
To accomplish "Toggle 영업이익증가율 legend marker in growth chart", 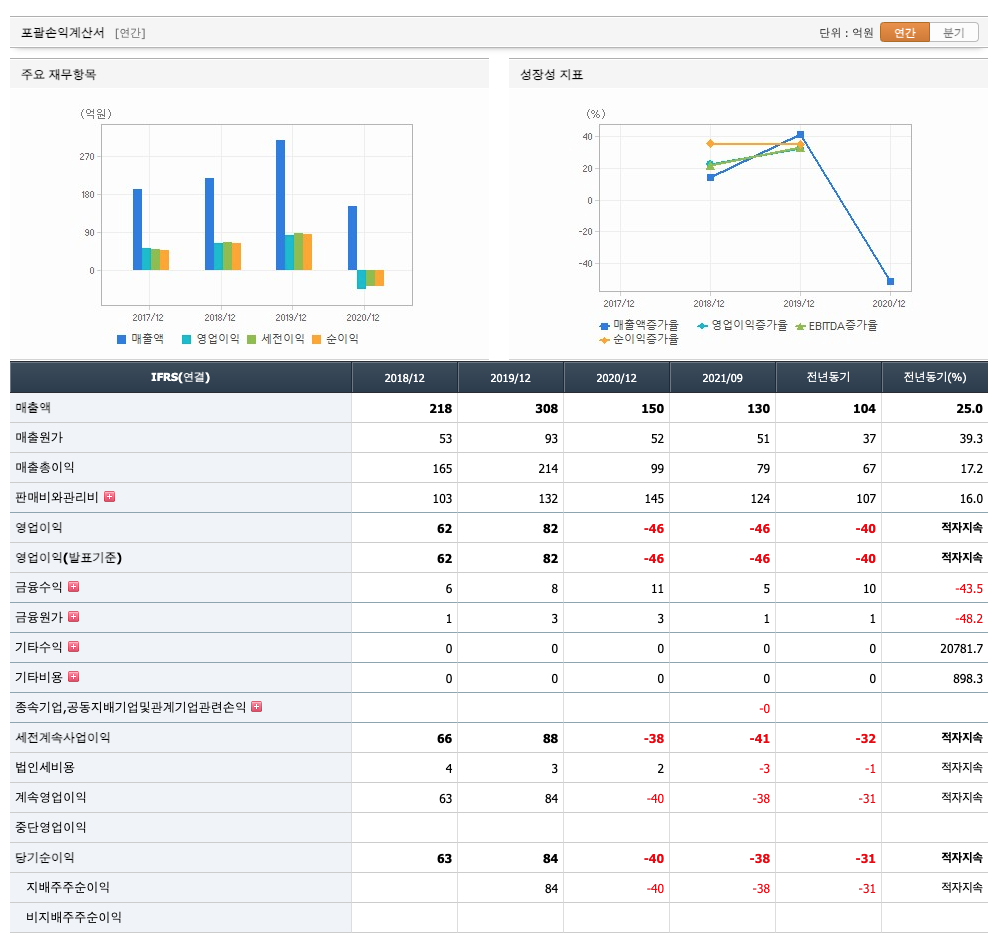I will click(702, 326).
